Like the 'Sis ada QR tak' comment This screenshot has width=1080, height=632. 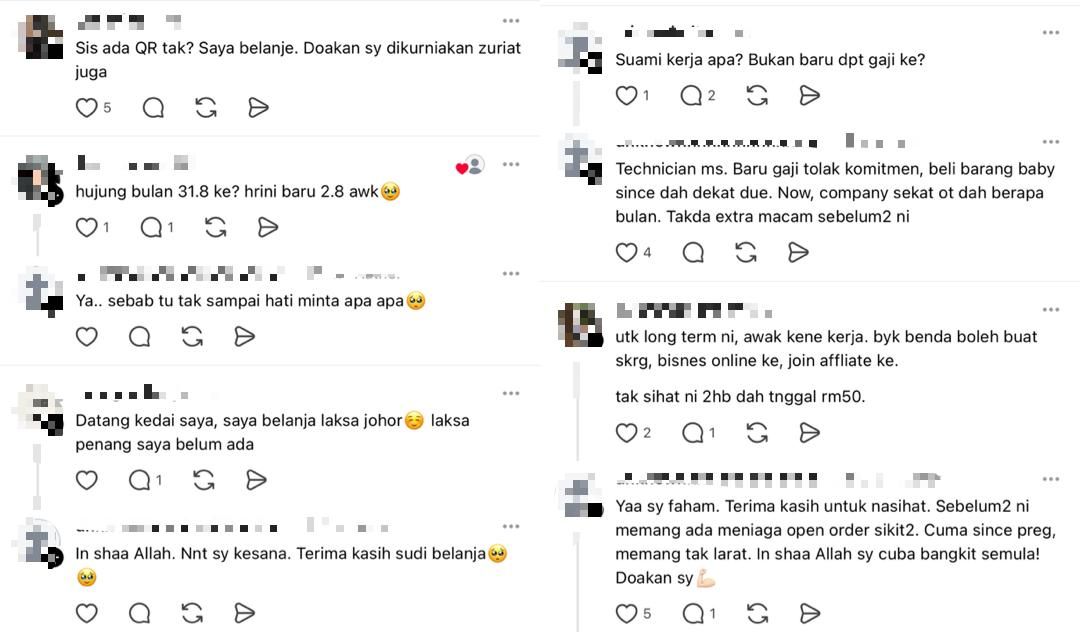click(86, 107)
